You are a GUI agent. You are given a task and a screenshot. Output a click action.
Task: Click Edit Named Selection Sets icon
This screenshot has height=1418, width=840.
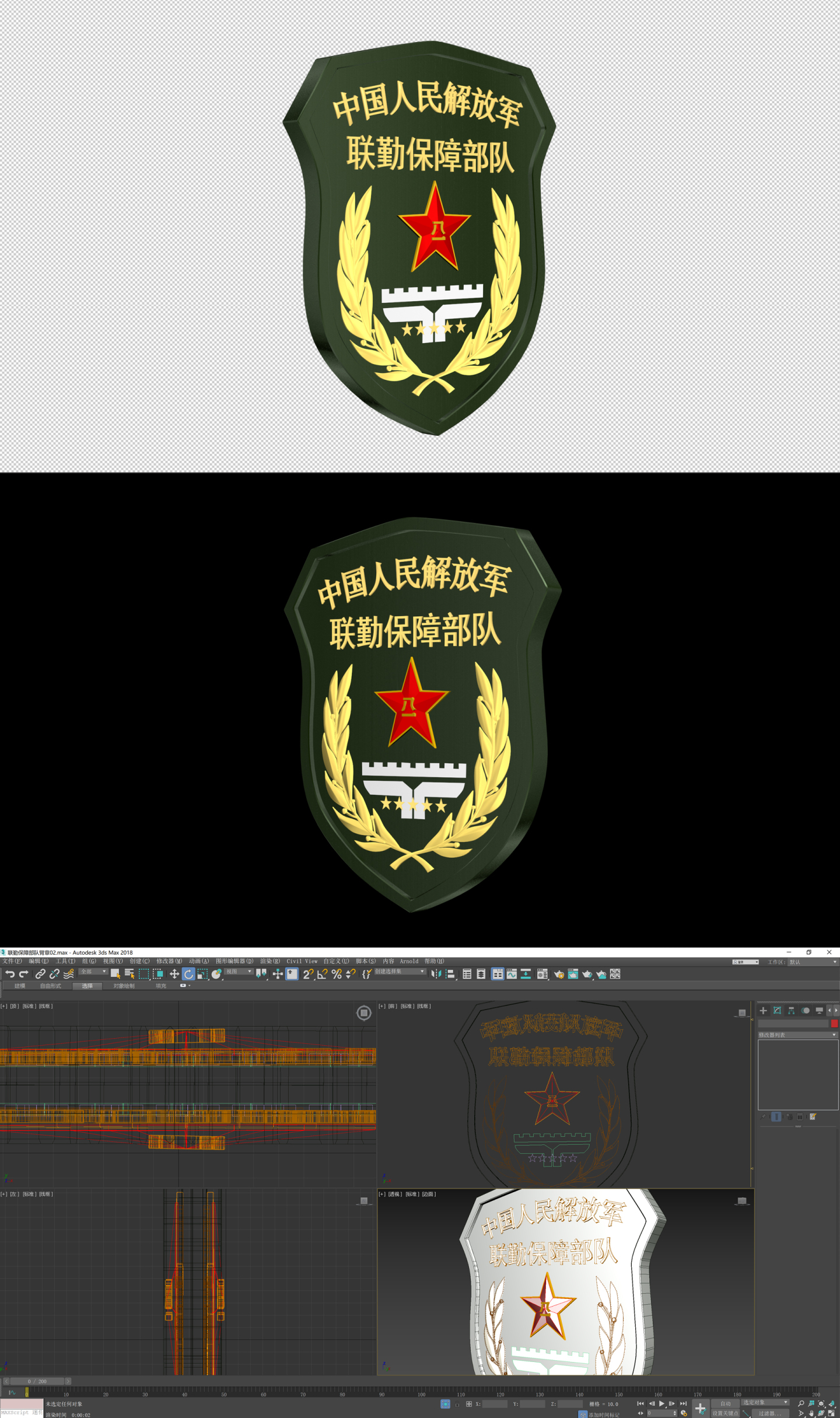click(366, 974)
